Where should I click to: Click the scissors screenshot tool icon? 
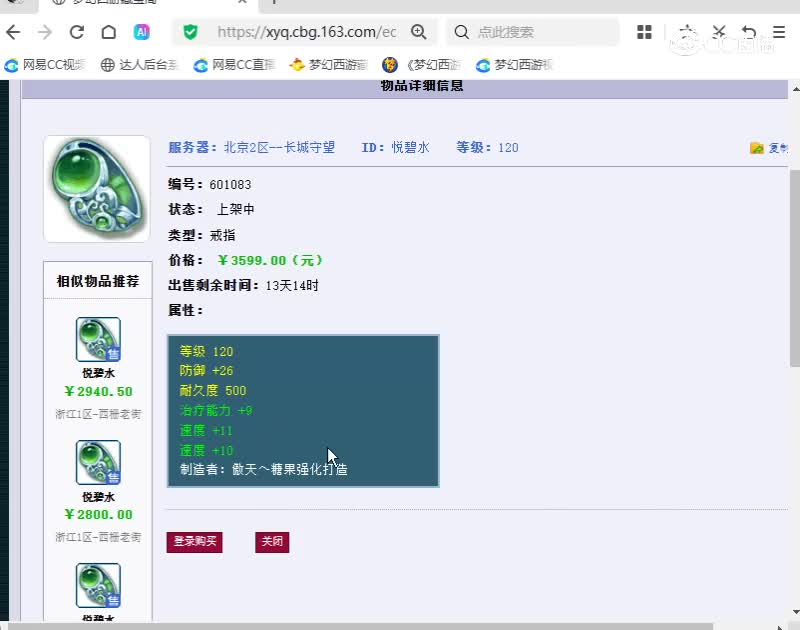tap(719, 32)
